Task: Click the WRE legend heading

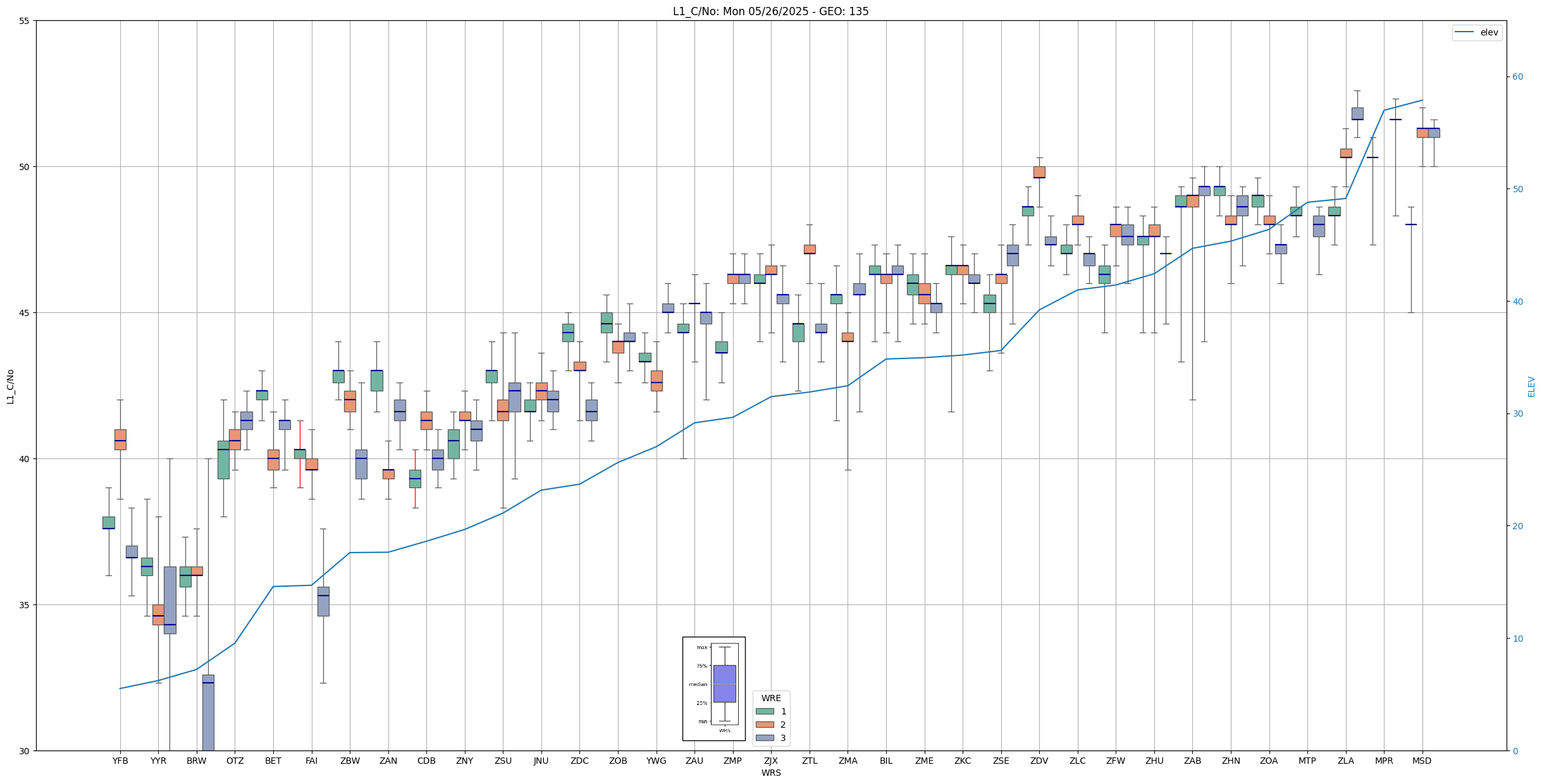Action: pos(771,698)
